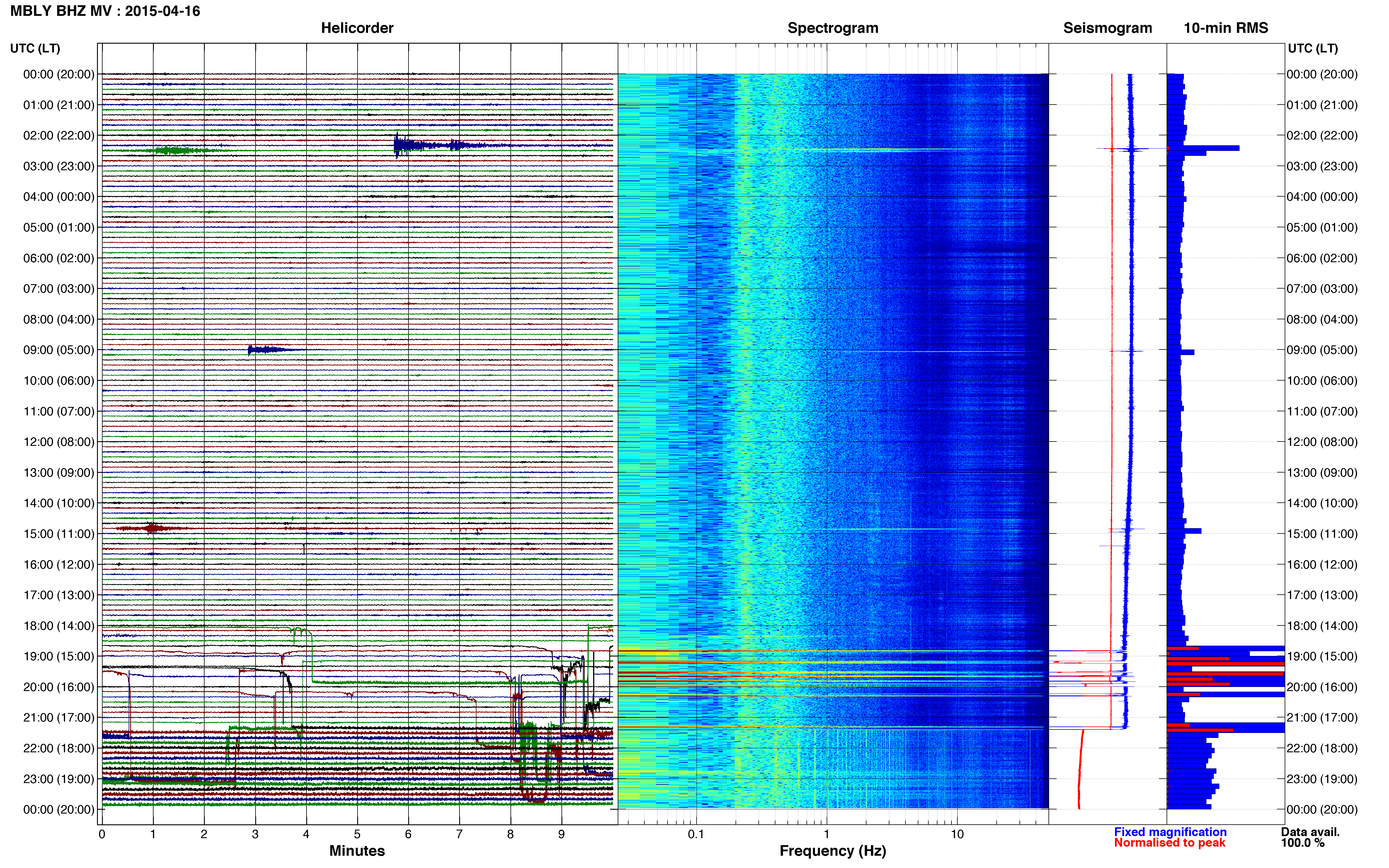
Task: Click the '10-min RMS' panel heading
Action: click(1225, 28)
